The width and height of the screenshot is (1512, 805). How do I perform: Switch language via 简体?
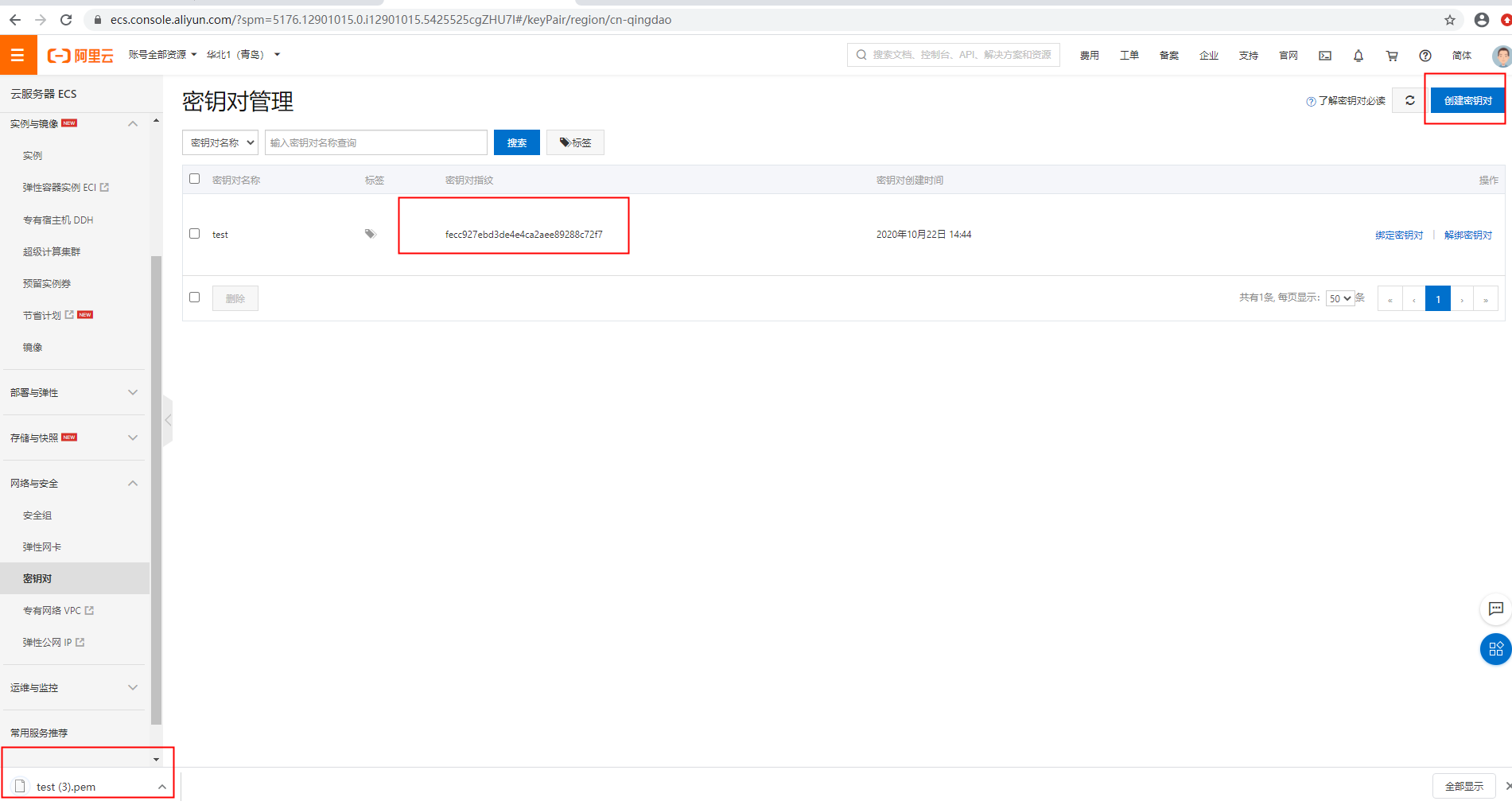(x=1462, y=55)
